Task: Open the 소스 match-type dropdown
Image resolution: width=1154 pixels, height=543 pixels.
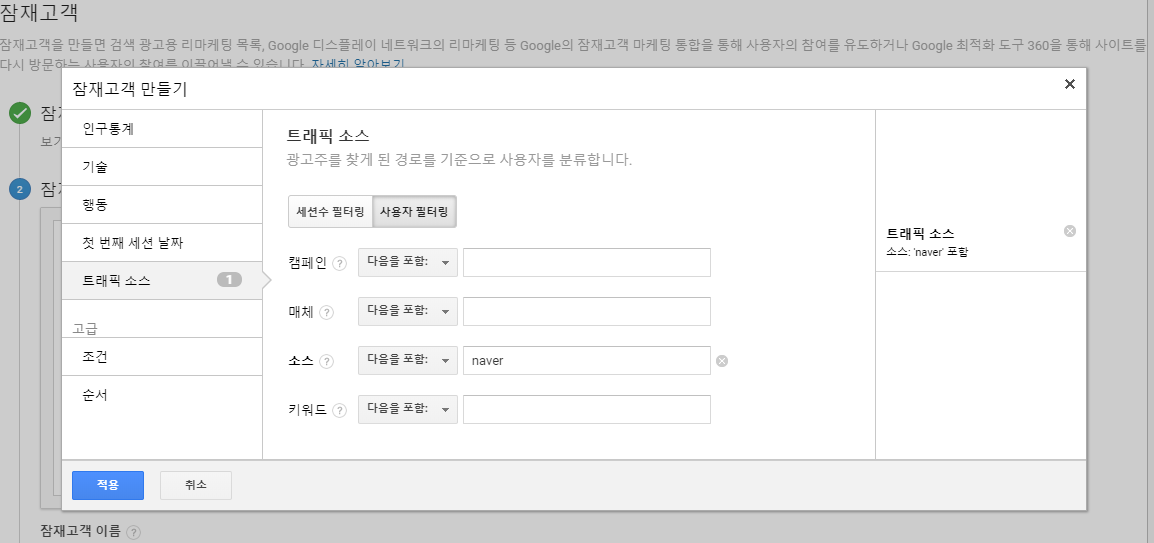Action: [408, 361]
